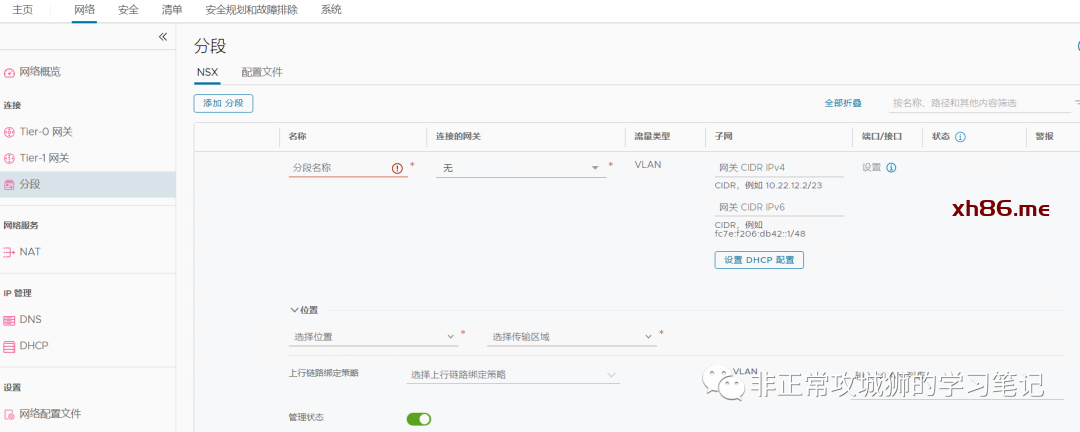1080x432 pixels.
Task: Click the DHCP sidebar icon
Action: coord(10,346)
